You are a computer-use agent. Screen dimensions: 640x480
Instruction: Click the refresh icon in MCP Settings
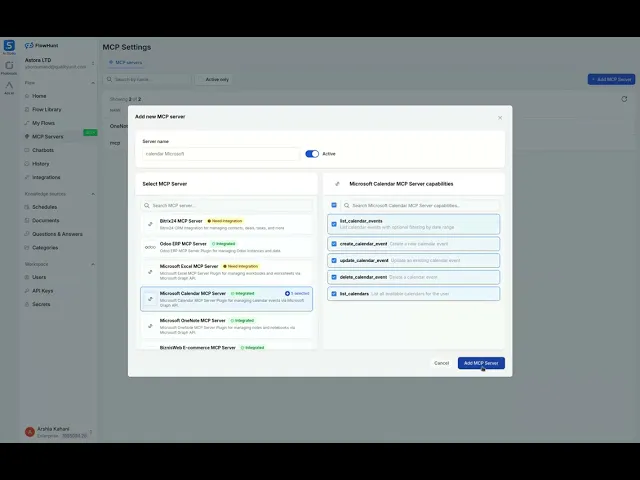624,99
